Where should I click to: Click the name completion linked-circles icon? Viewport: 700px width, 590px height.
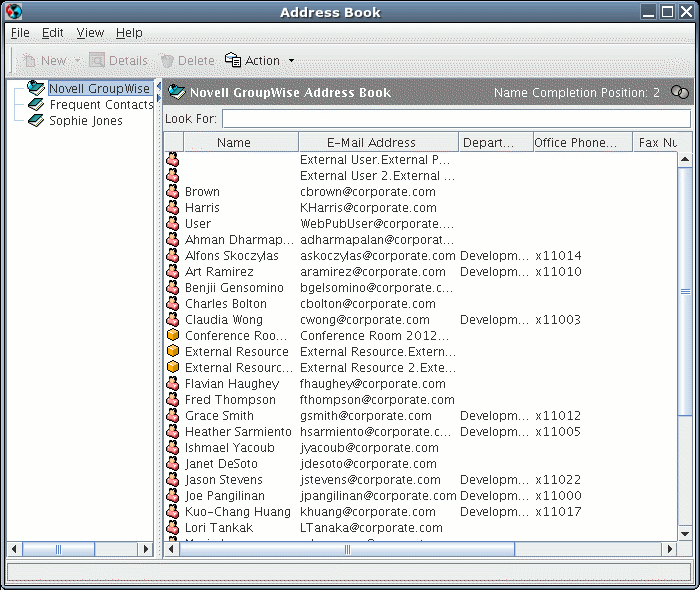(679, 92)
